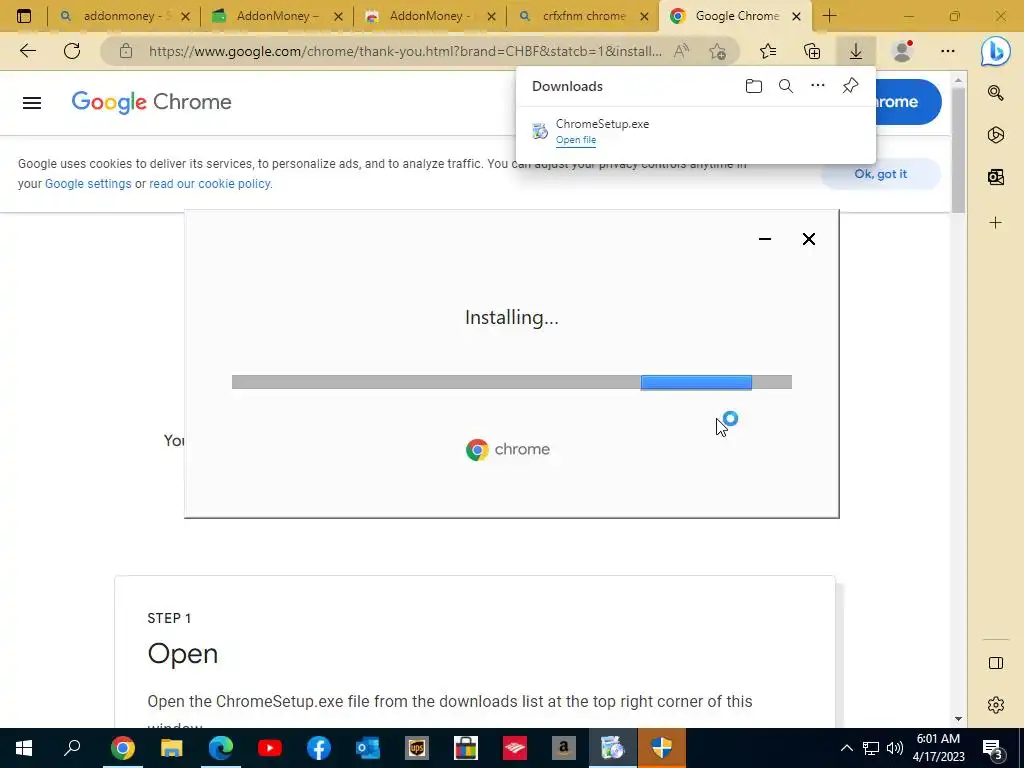Open volume control in system tray
Screen dimensions: 1024x768
[x=895, y=748]
